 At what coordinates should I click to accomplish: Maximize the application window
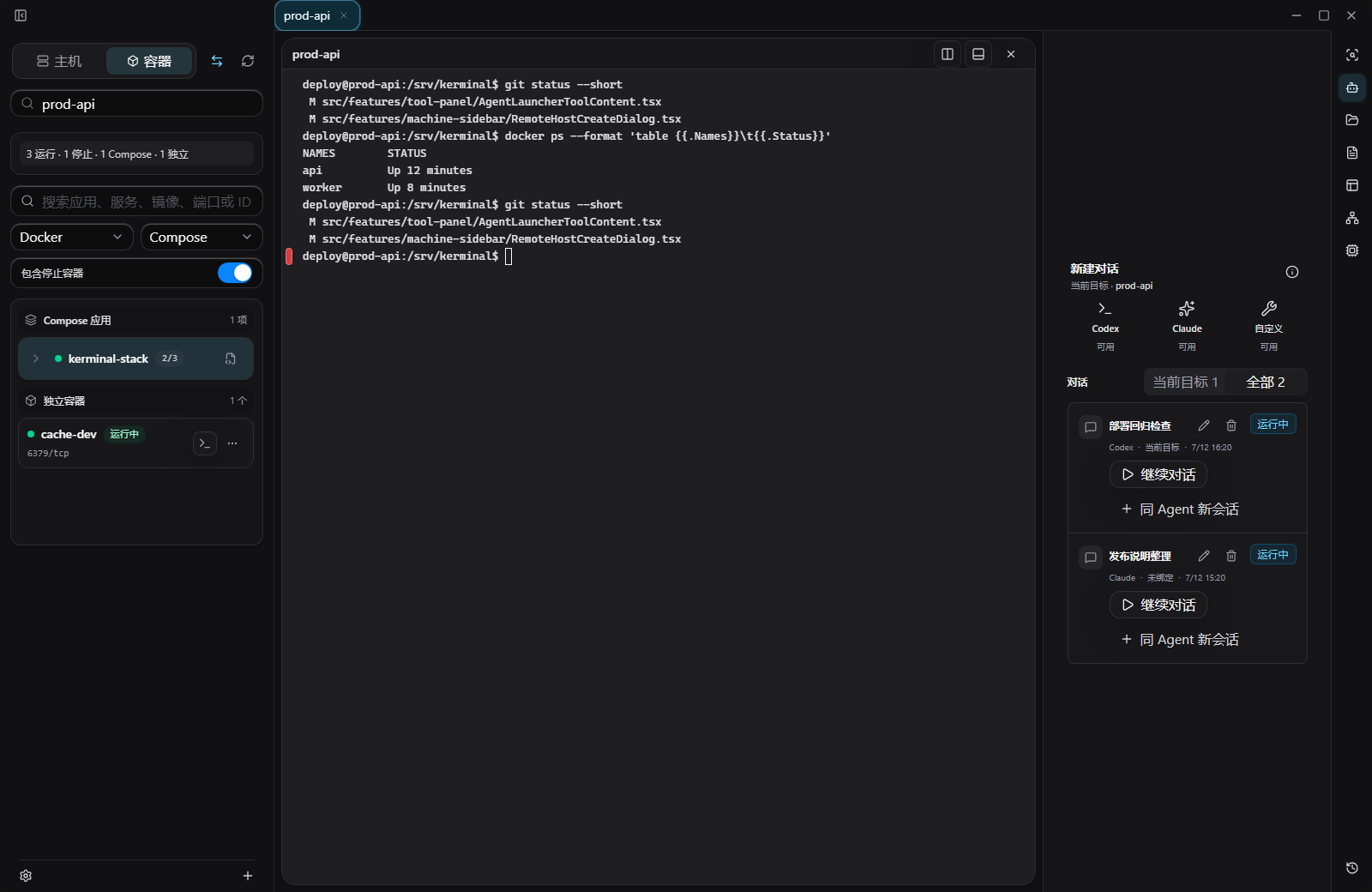(x=1324, y=15)
